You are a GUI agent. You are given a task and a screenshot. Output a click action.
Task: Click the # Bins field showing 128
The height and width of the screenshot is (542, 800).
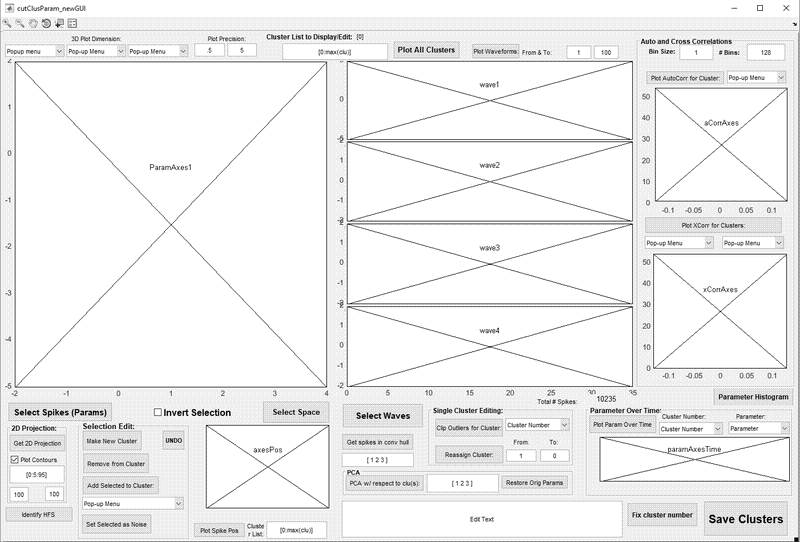pyautogui.click(x=765, y=52)
